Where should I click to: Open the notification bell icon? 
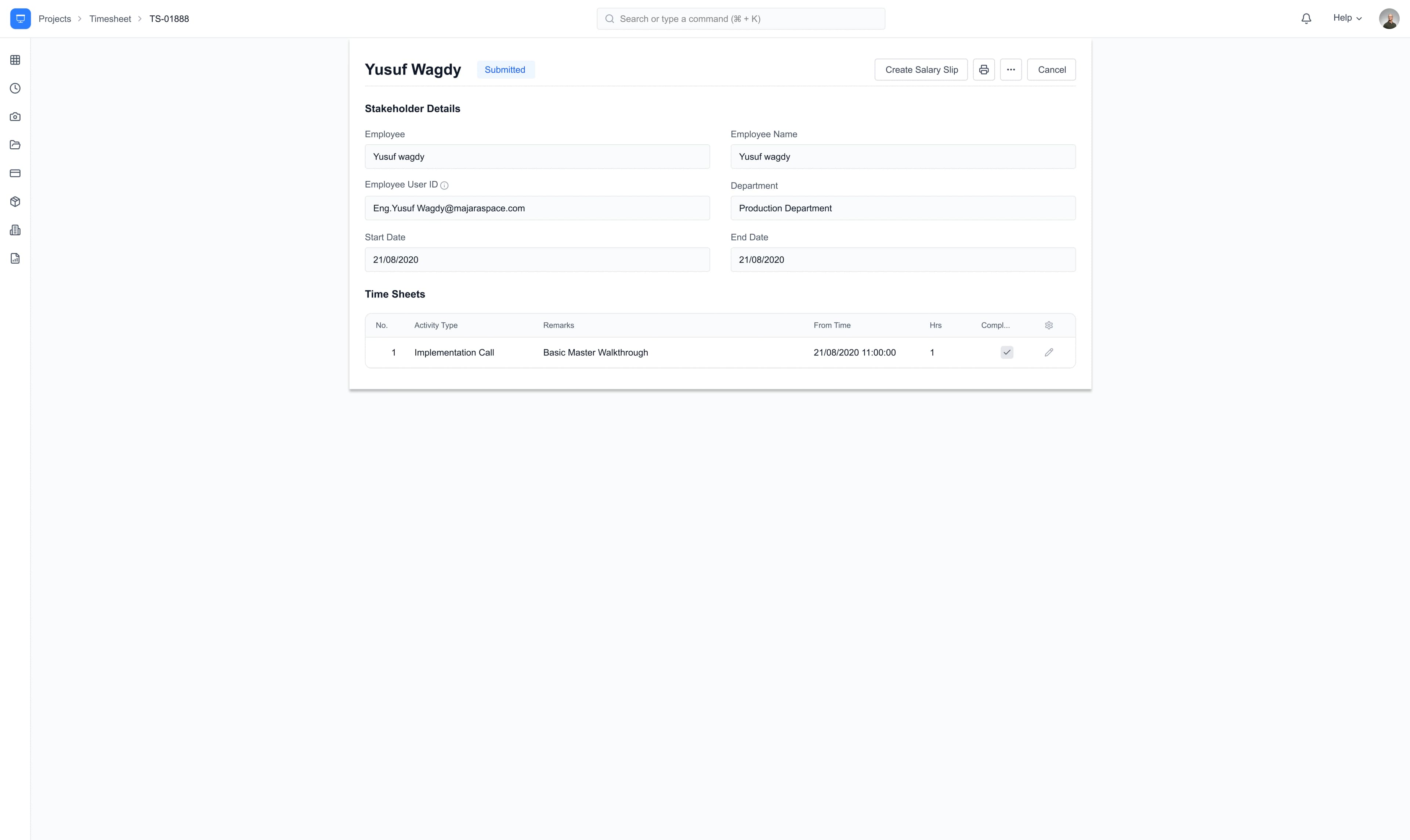click(1306, 18)
